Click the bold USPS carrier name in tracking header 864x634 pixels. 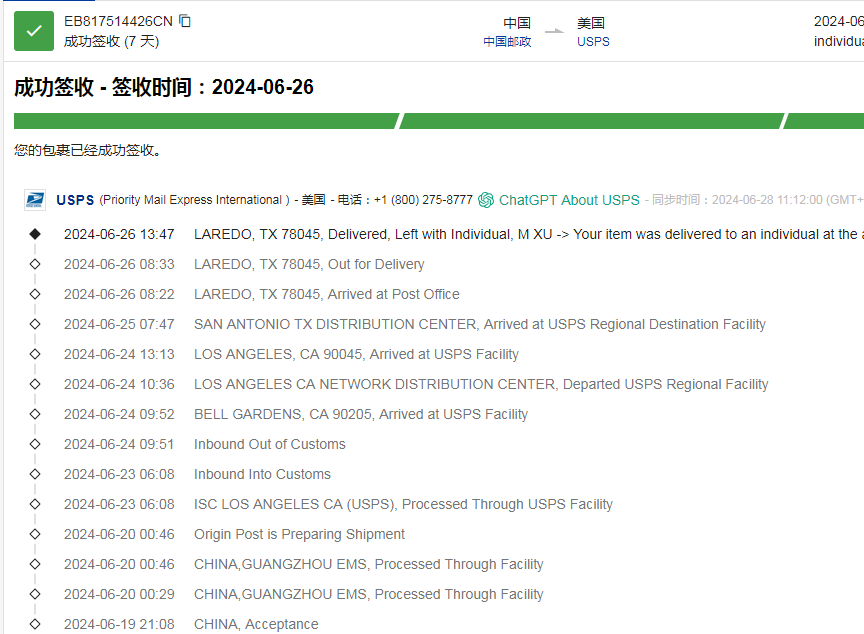click(75, 200)
